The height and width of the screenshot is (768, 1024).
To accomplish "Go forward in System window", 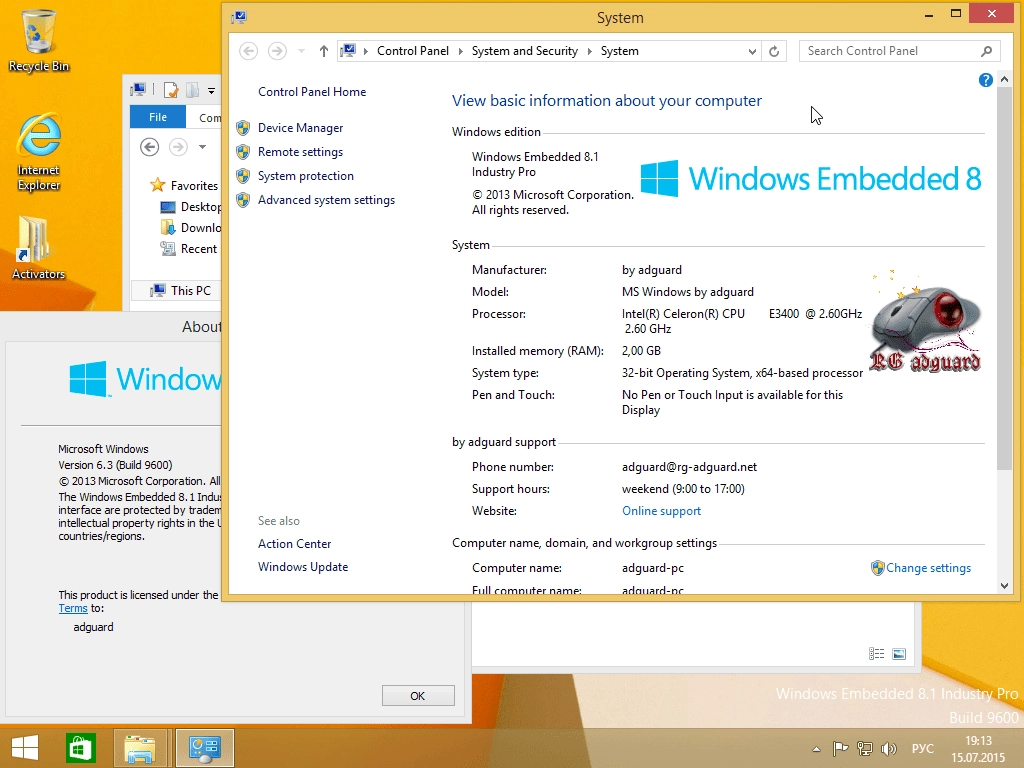I will coord(277,51).
